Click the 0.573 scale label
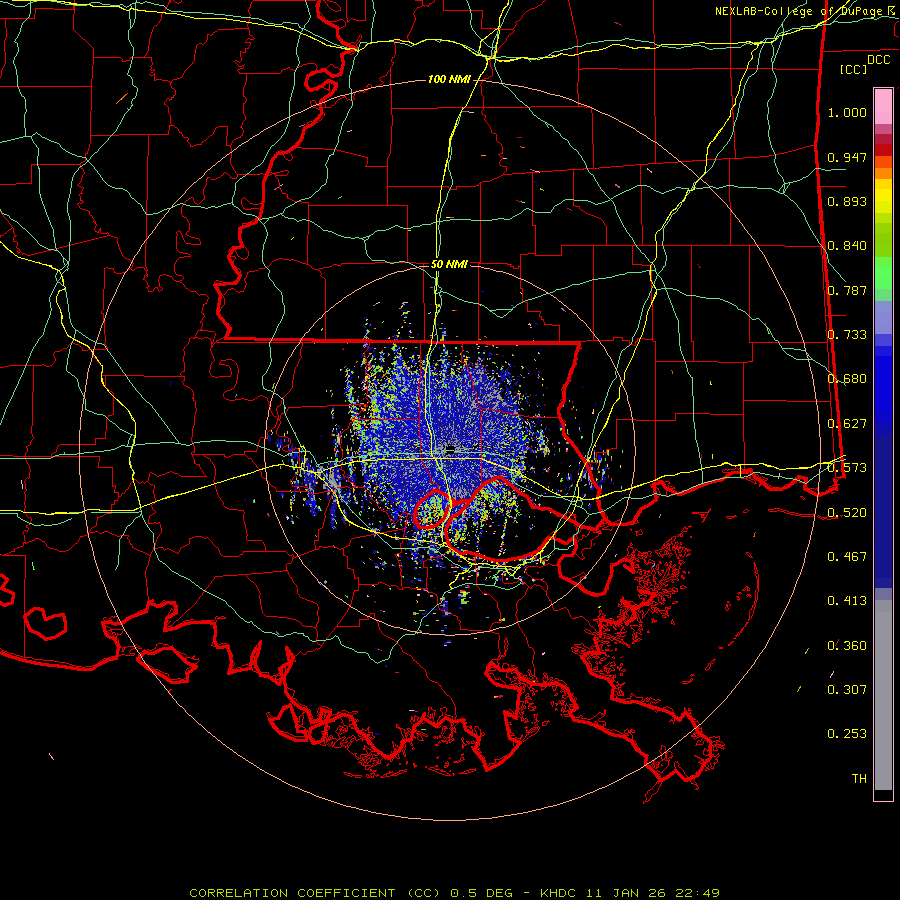Viewport: 900px width, 900px height. (847, 468)
